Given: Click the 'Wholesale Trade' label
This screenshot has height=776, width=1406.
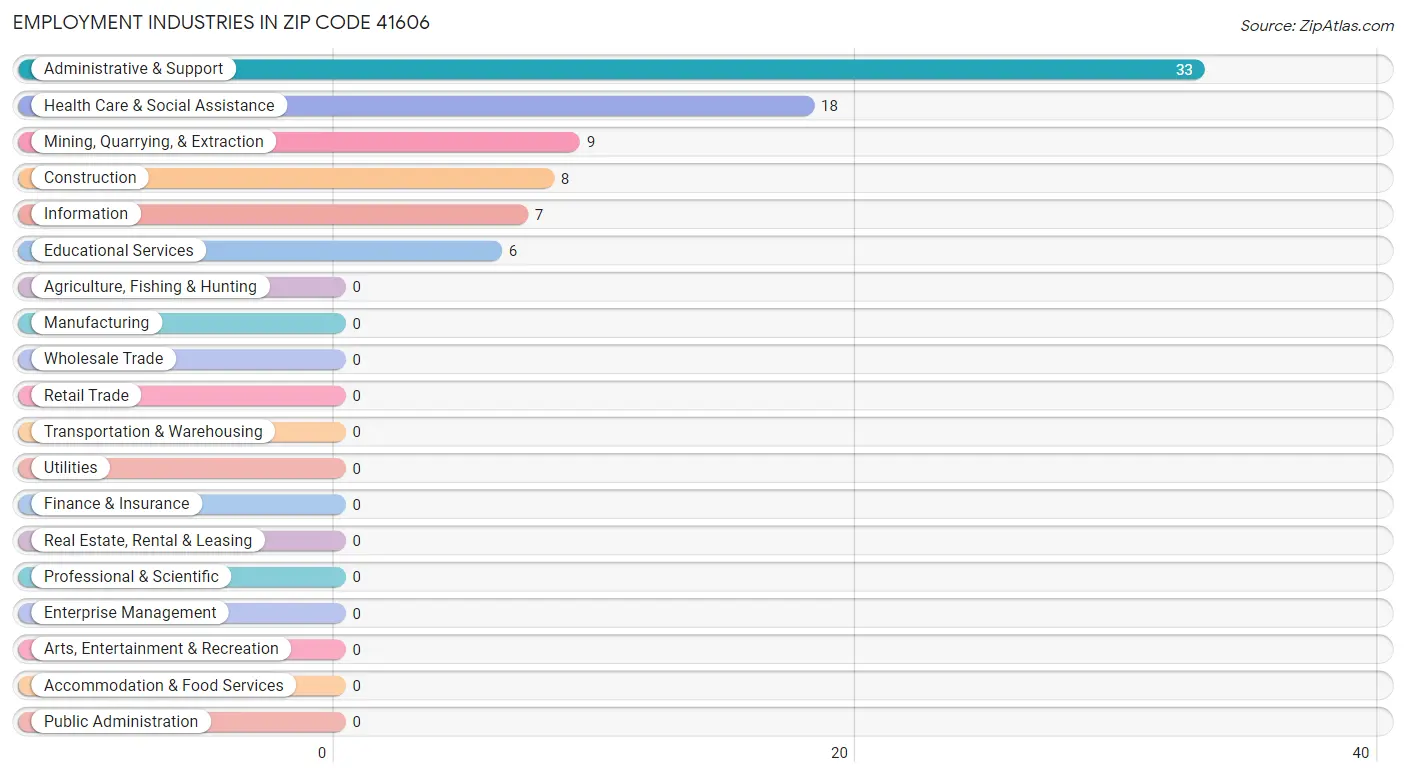Looking at the screenshot, I should coord(103,359).
